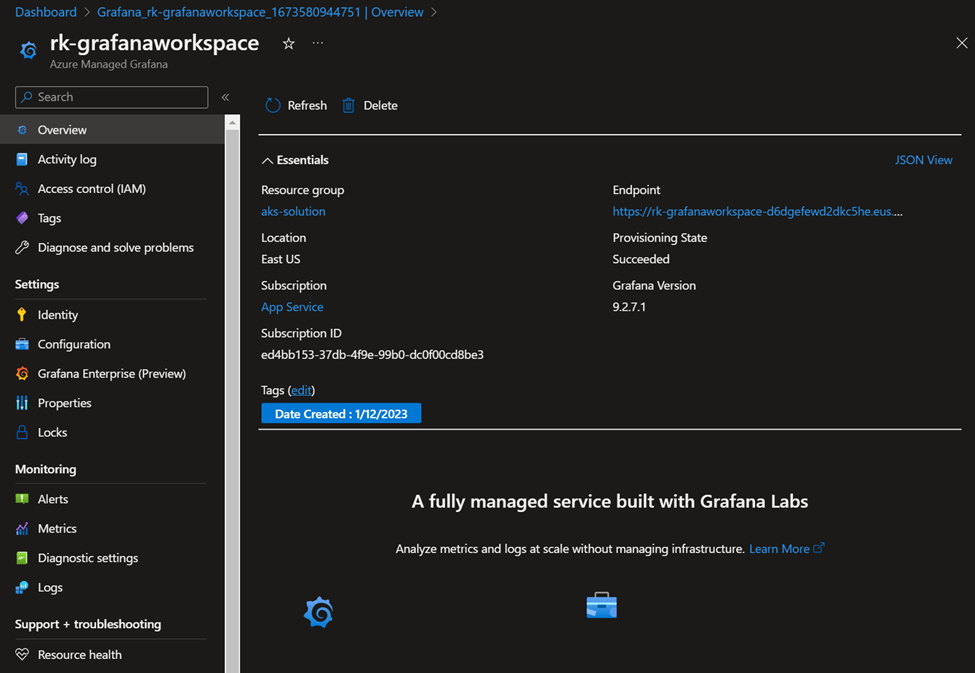The height and width of the screenshot is (673, 975).
Task: Click the Refresh icon in the toolbar
Action: [273, 105]
